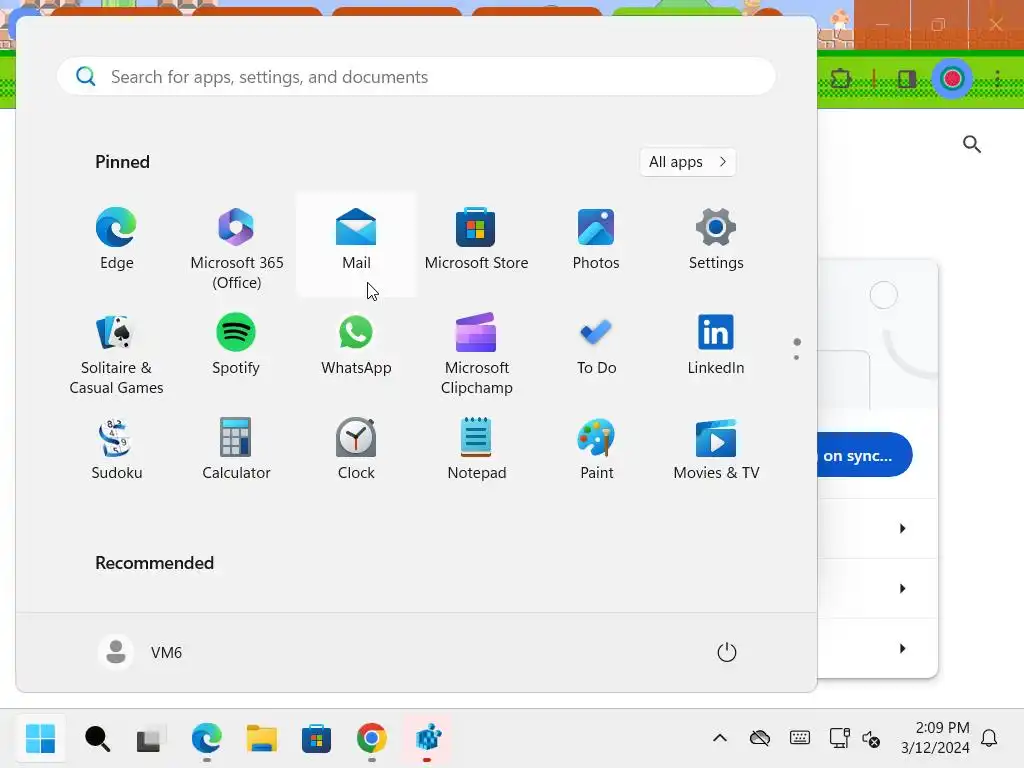Open the clock and date flyout
1024x768 pixels.
coord(935,737)
